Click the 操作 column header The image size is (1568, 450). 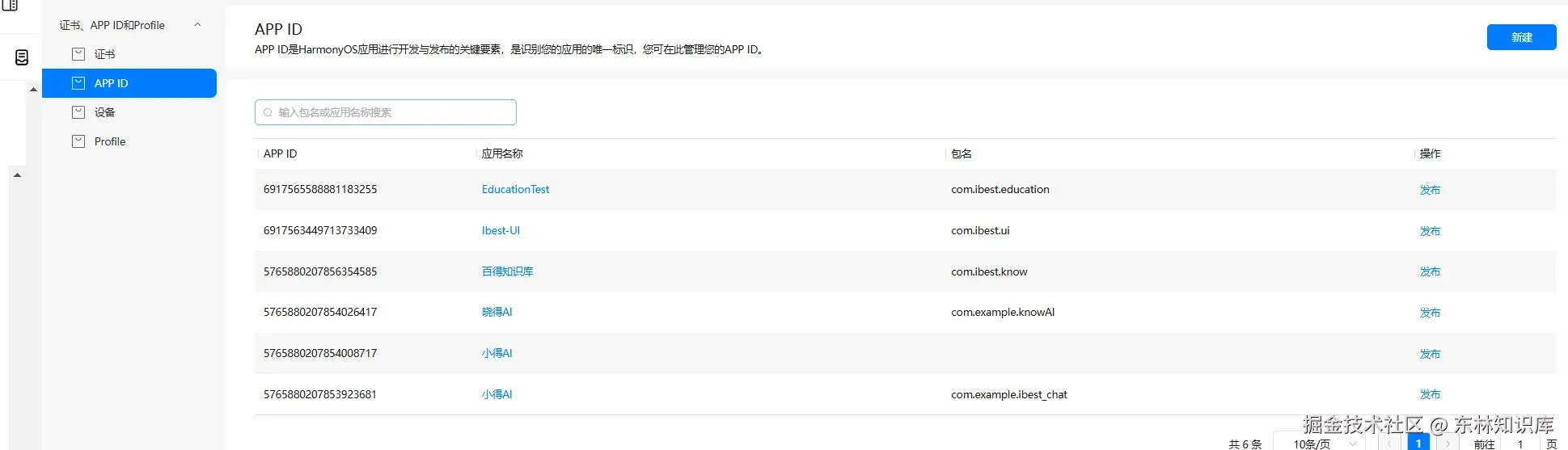click(1430, 154)
